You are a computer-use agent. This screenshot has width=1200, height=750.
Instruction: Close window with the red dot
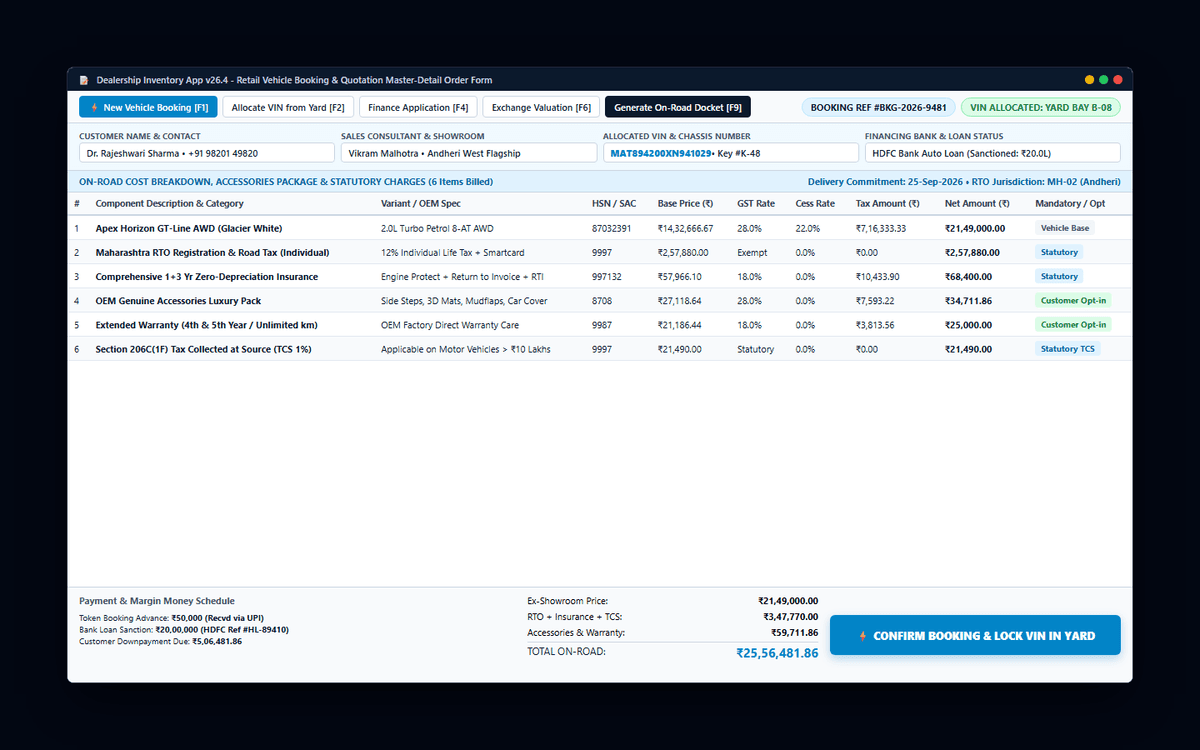pos(1118,80)
